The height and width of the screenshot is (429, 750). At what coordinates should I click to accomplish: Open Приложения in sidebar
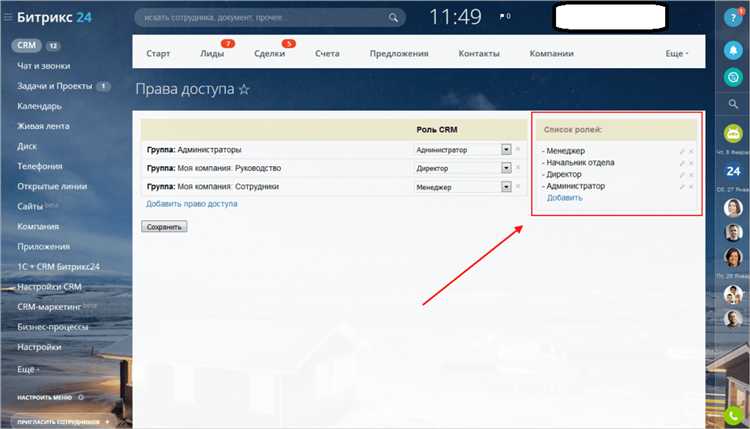point(44,247)
